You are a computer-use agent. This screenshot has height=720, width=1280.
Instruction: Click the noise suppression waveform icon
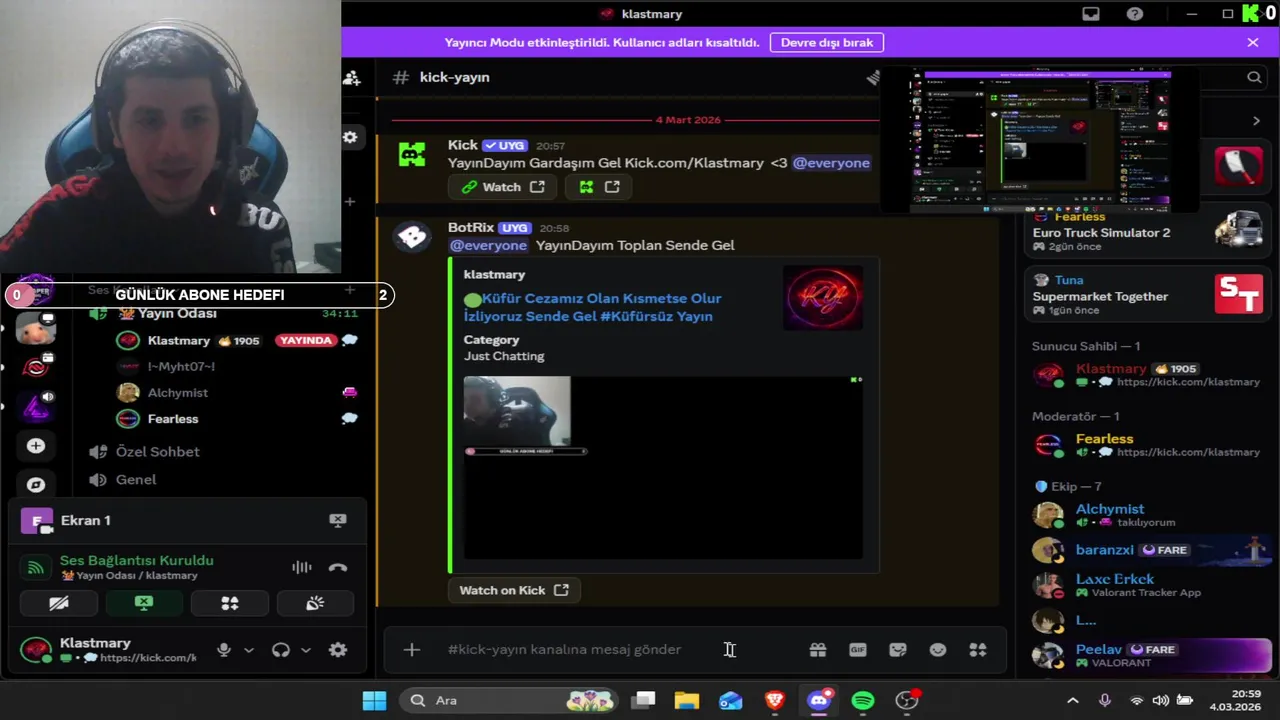click(x=302, y=567)
